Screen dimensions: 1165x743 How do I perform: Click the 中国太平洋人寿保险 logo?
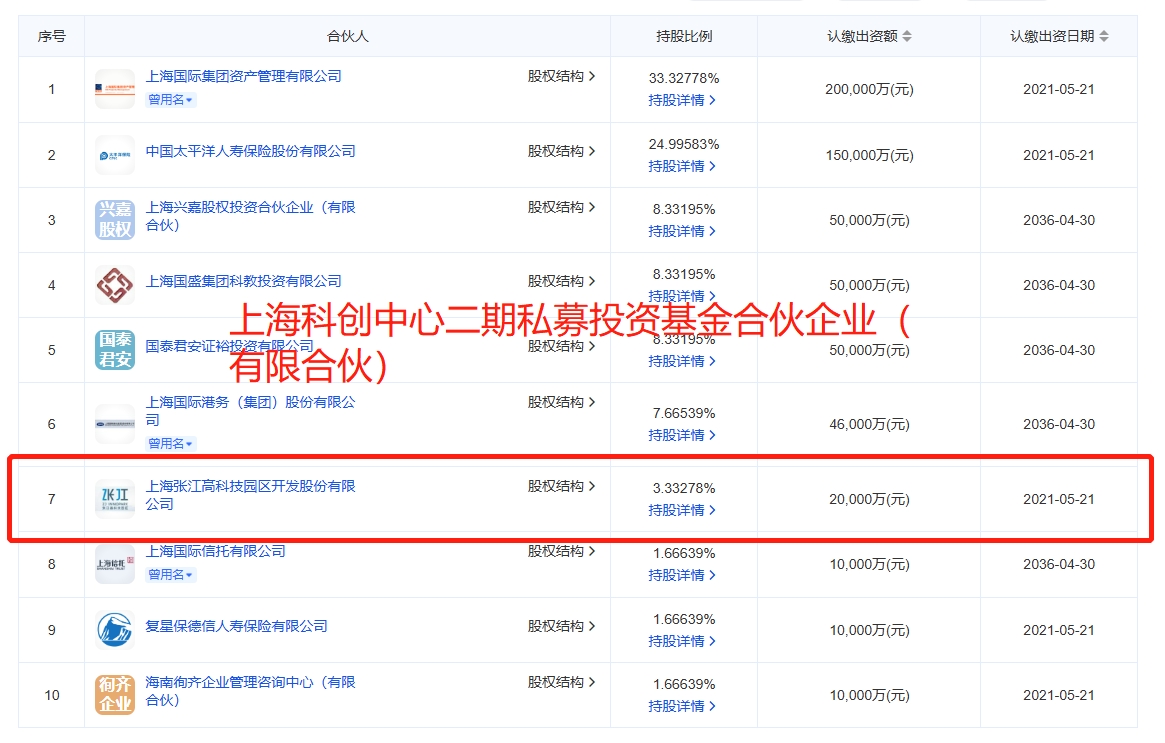pyautogui.click(x=115, y=155)
